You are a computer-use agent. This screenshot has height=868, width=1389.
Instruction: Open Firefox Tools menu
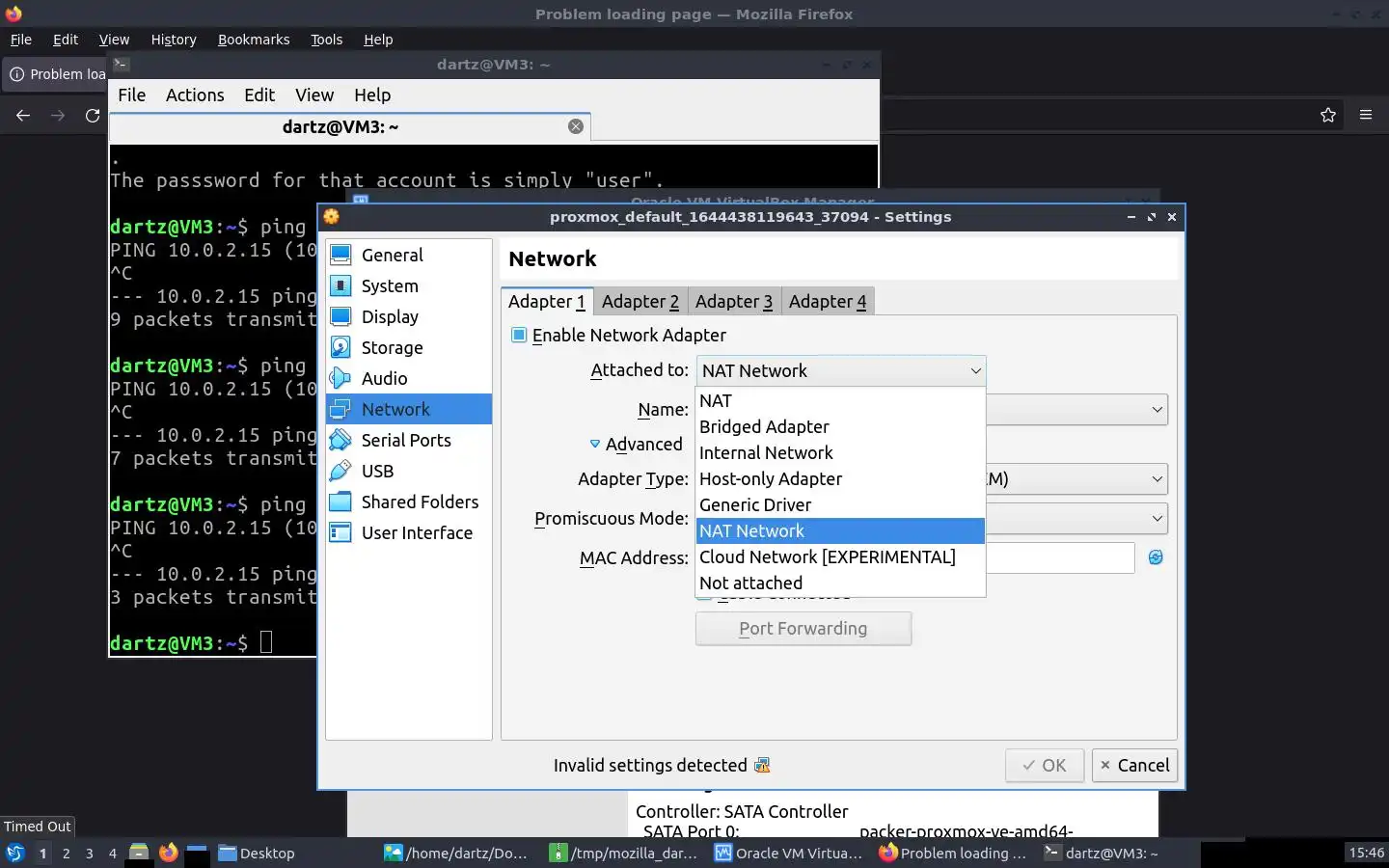[326, 40]
